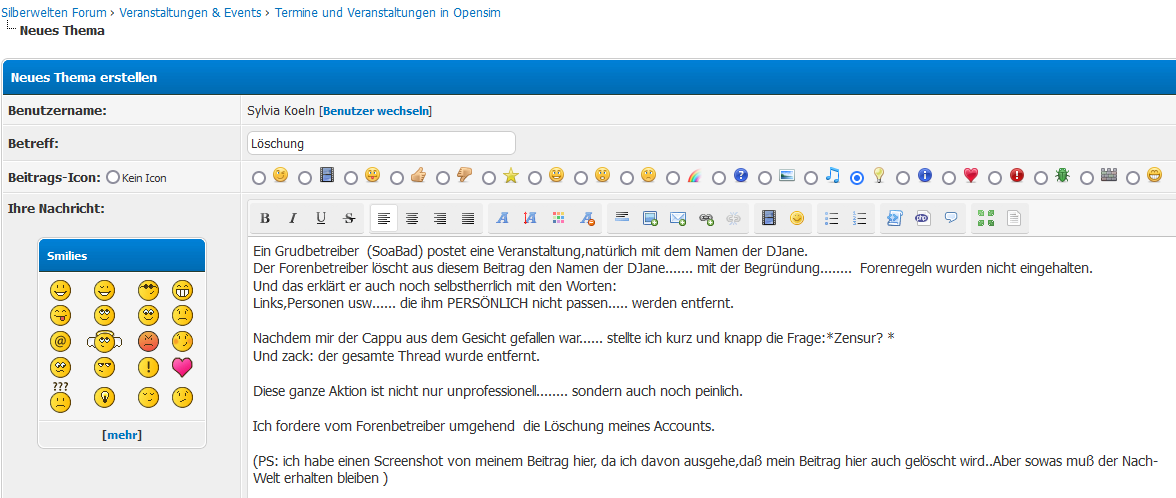The width and height of the screenshot is (1176, 498).
Task: Open the text color palette
Action: tap(559, 218)
